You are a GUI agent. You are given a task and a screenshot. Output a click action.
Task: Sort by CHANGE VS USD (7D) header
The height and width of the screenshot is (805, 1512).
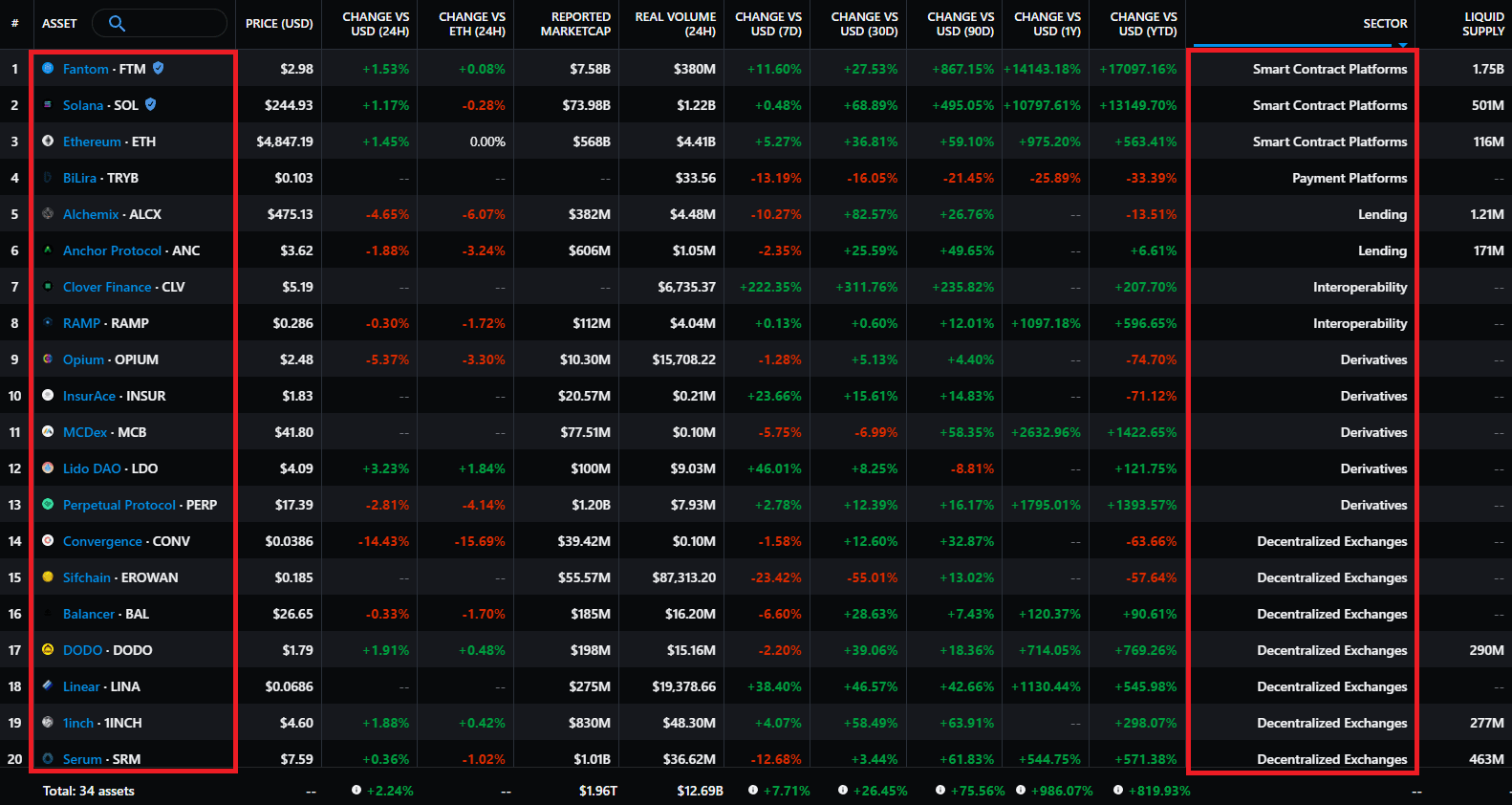(x=768, y=24)
